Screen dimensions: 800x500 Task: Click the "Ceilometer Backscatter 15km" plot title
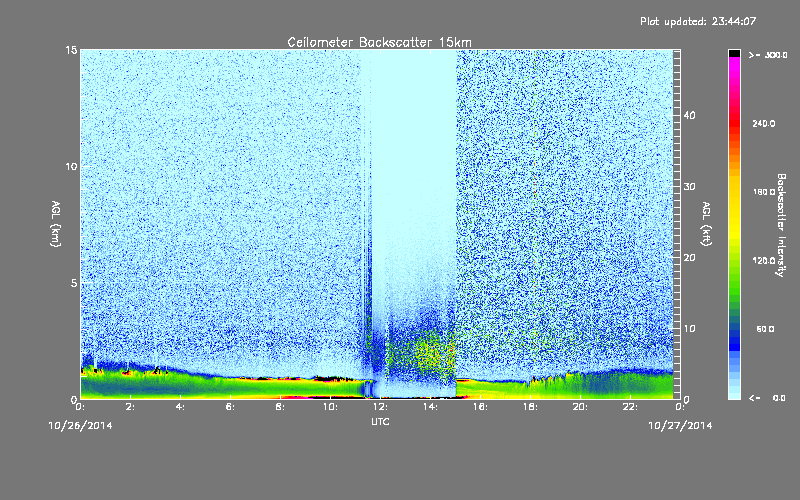379,42
